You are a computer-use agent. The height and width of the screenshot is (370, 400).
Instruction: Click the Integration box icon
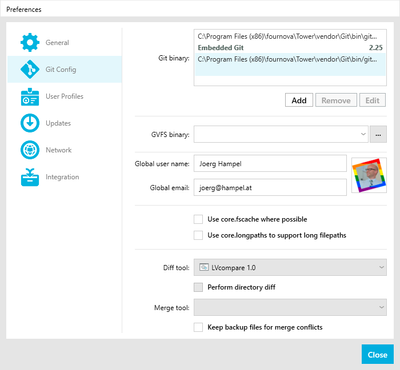pyautogui.click(x=30, y=177)
